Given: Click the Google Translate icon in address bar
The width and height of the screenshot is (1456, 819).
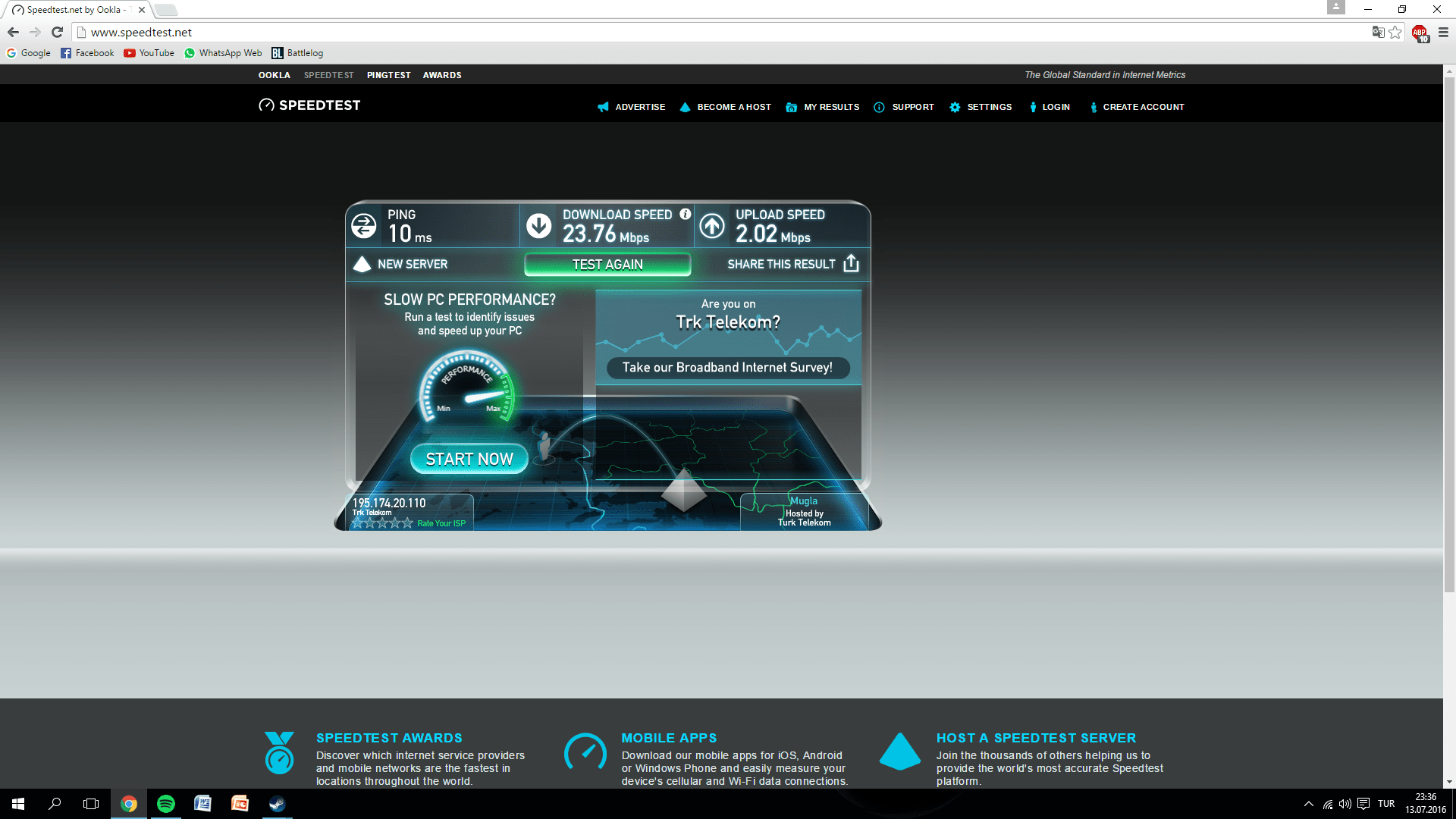Looking at the screenshot, I should pyautogui.click(x=1378, y=33).
